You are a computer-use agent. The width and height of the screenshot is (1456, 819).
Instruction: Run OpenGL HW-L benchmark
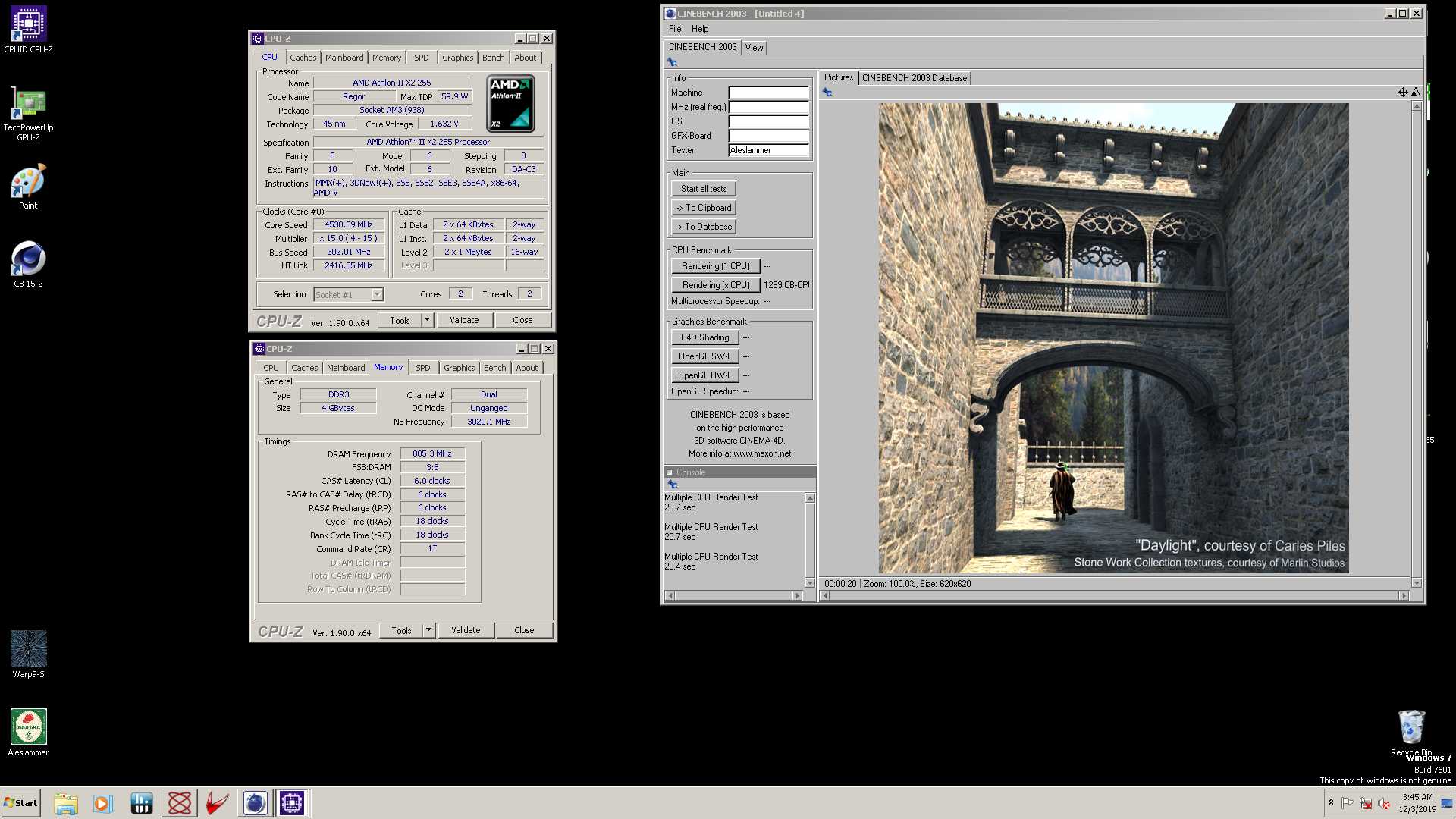pyautogui.click(x=704, y=375)
